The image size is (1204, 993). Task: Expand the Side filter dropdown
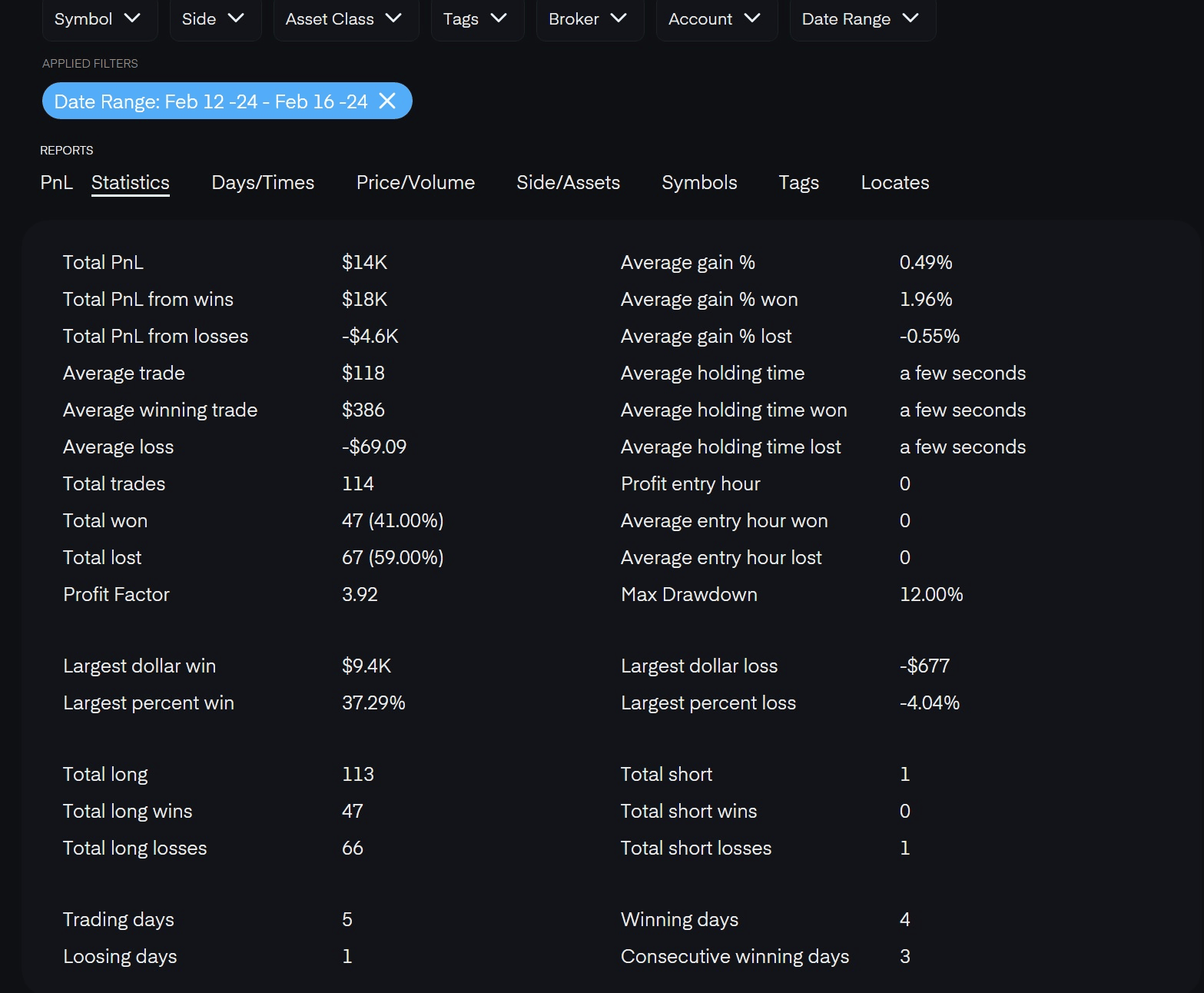pyautogui.click(x=213, y=19)
